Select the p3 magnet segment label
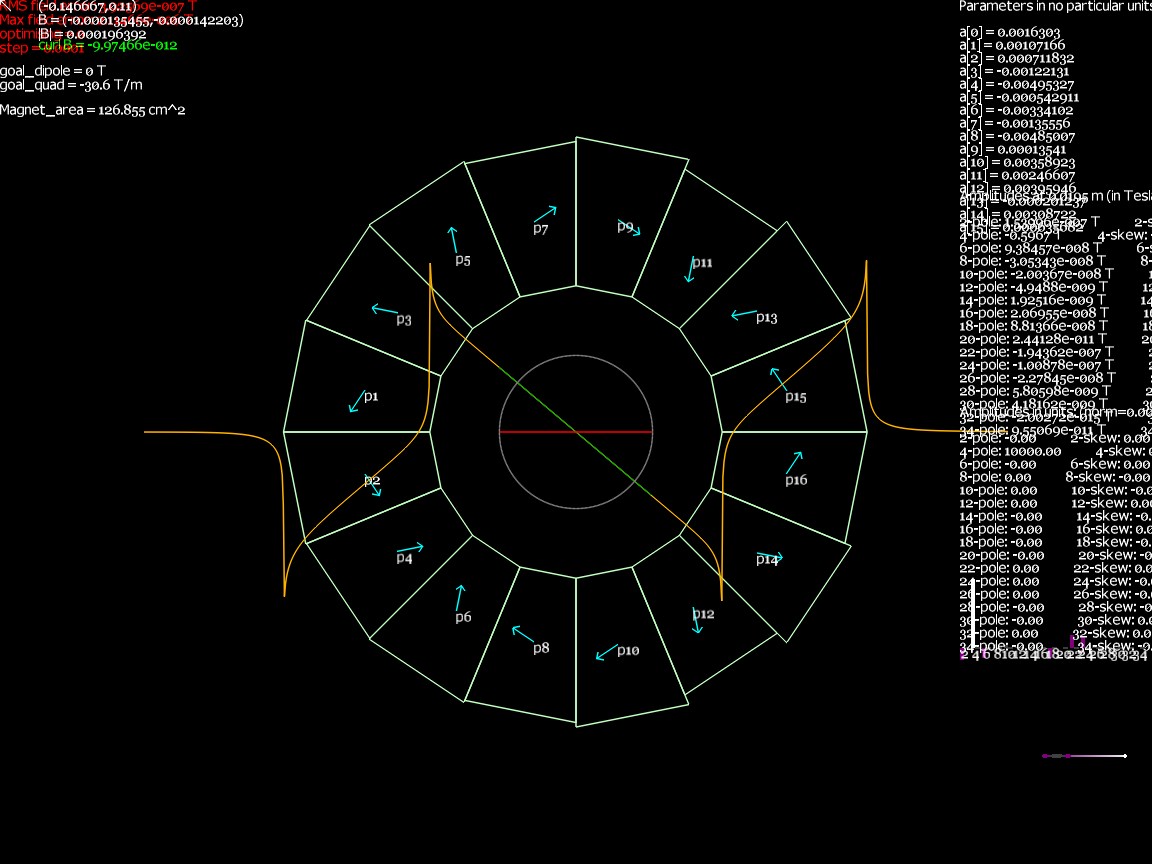This screenshot has width=1152, height=864. (403, 320)
